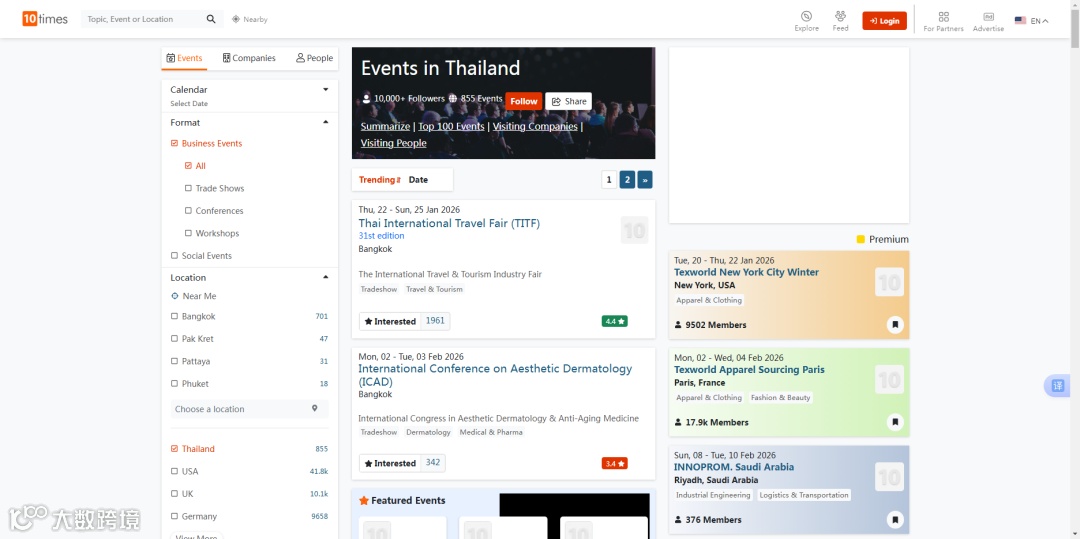
Task: Open the Summarize link
Action: 385,127
